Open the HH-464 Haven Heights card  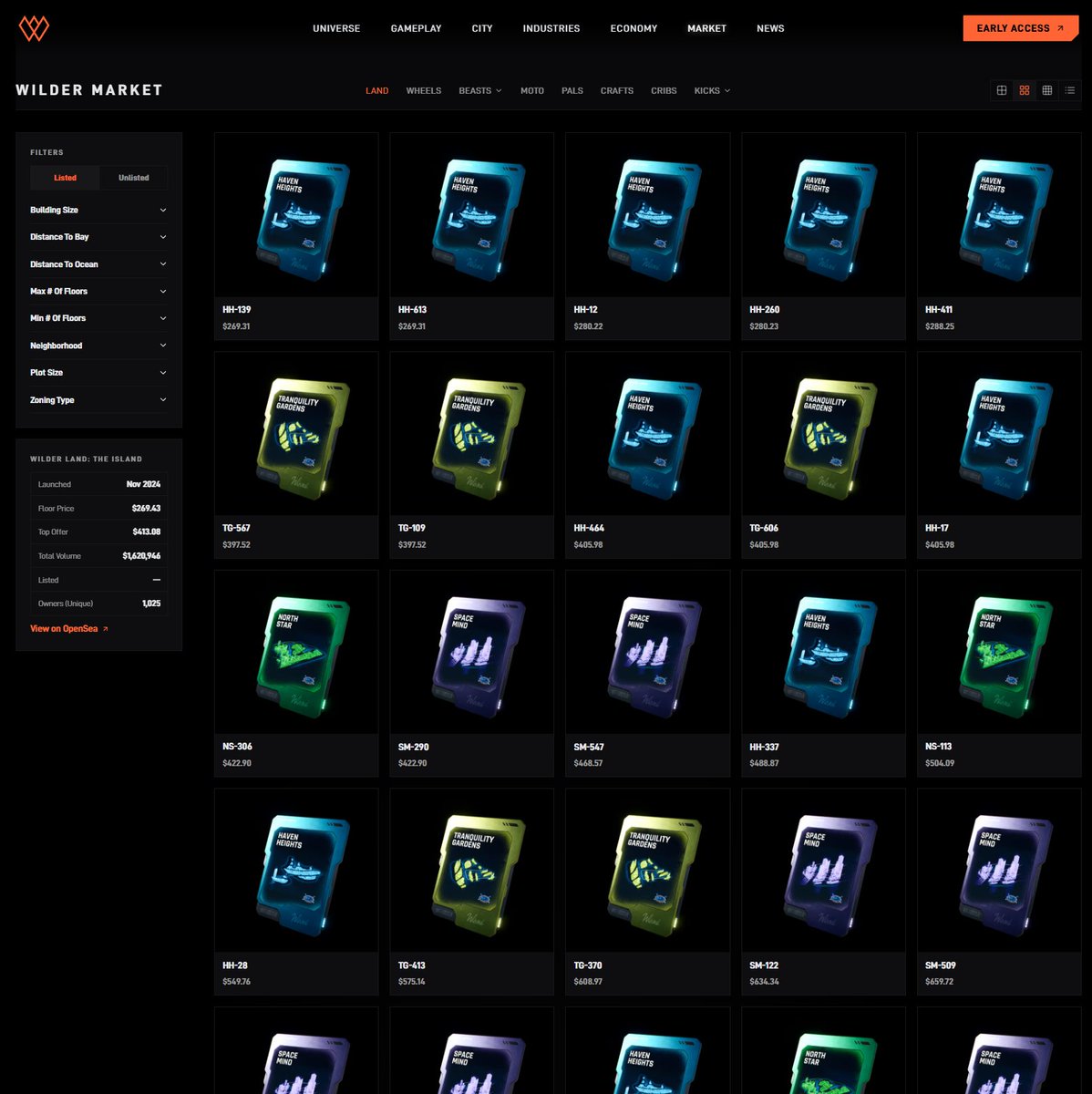[648, 455]
